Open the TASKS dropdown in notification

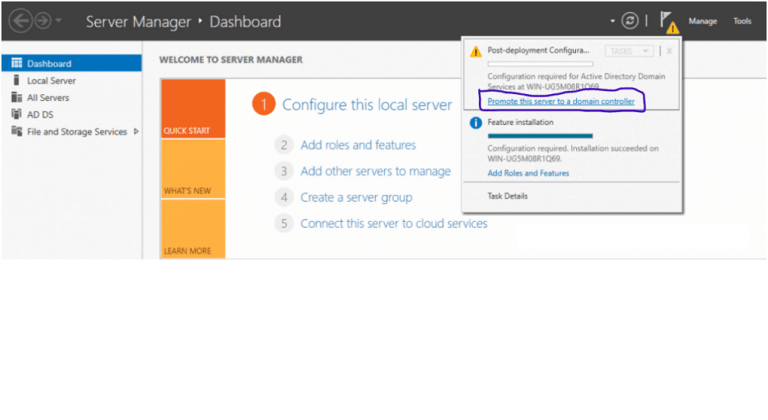[629, 51]
